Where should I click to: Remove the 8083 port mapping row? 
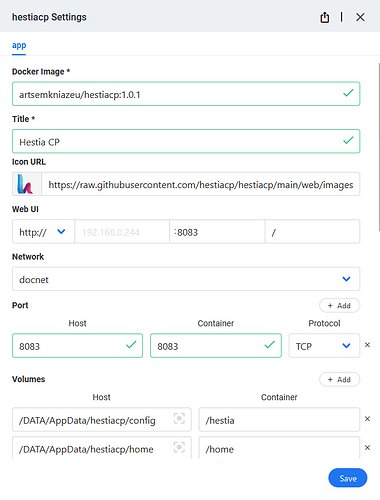[367, 345]
